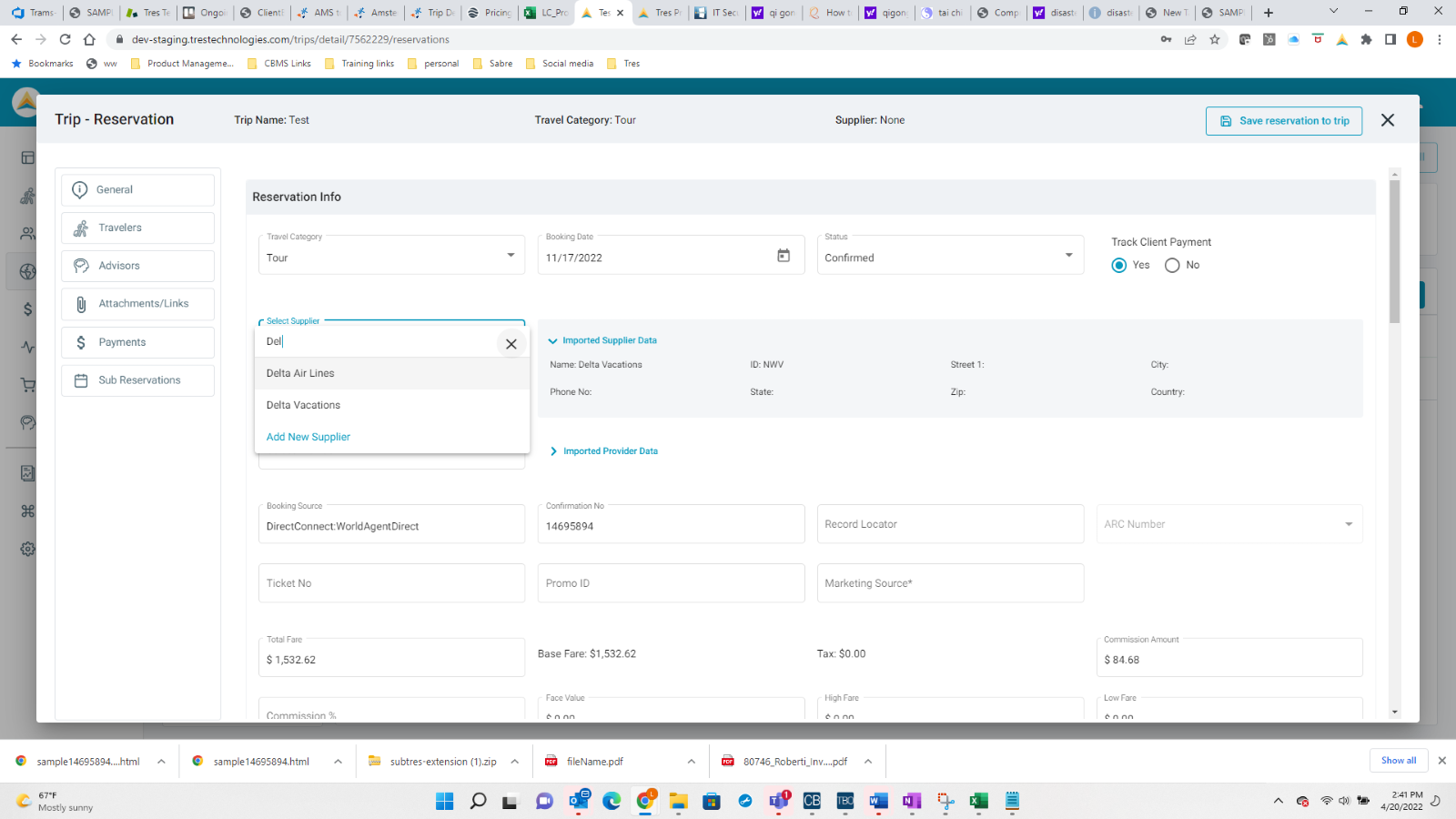Click the Promo ID field
Viewport: 1456px width, 819px height.
[671, 583]
